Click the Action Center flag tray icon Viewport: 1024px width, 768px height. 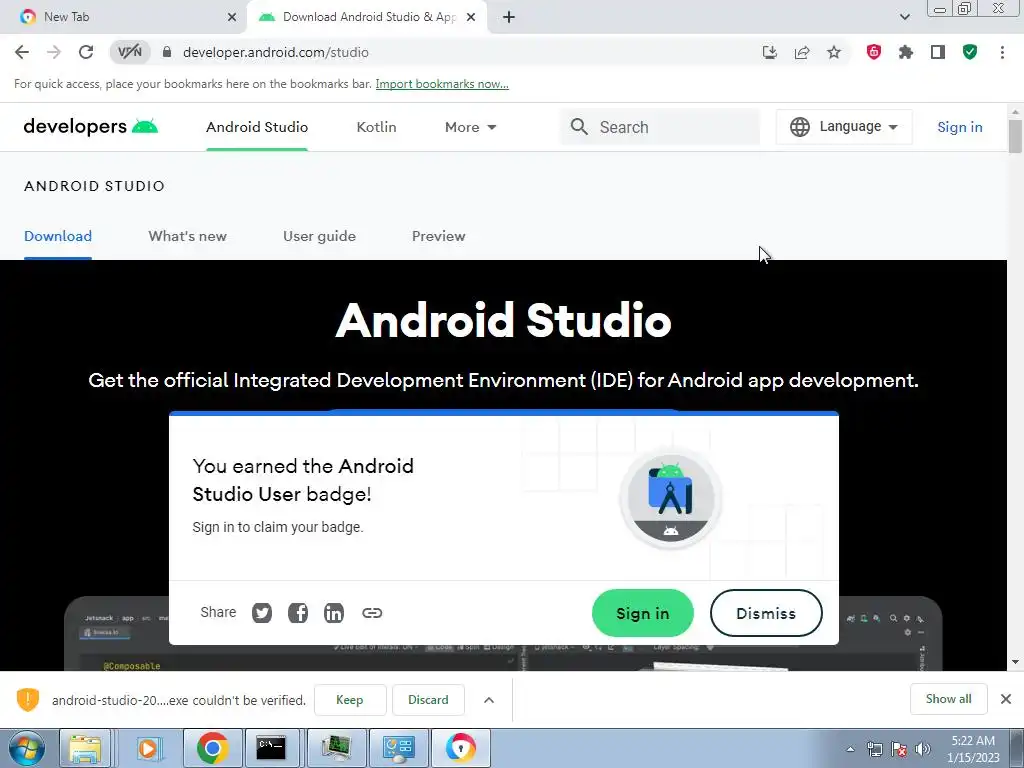[x=899, y=749]
